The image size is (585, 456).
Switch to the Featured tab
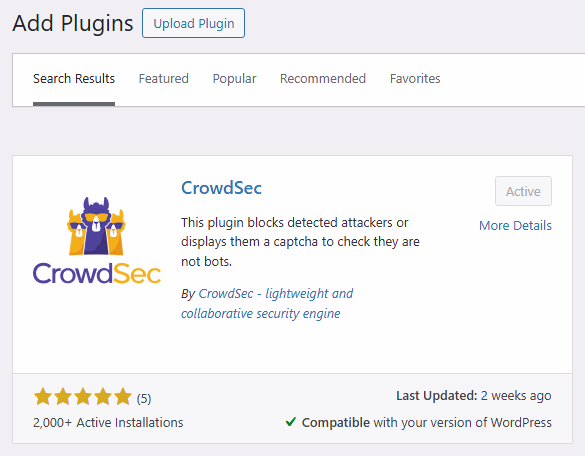(x=163, y=79)
